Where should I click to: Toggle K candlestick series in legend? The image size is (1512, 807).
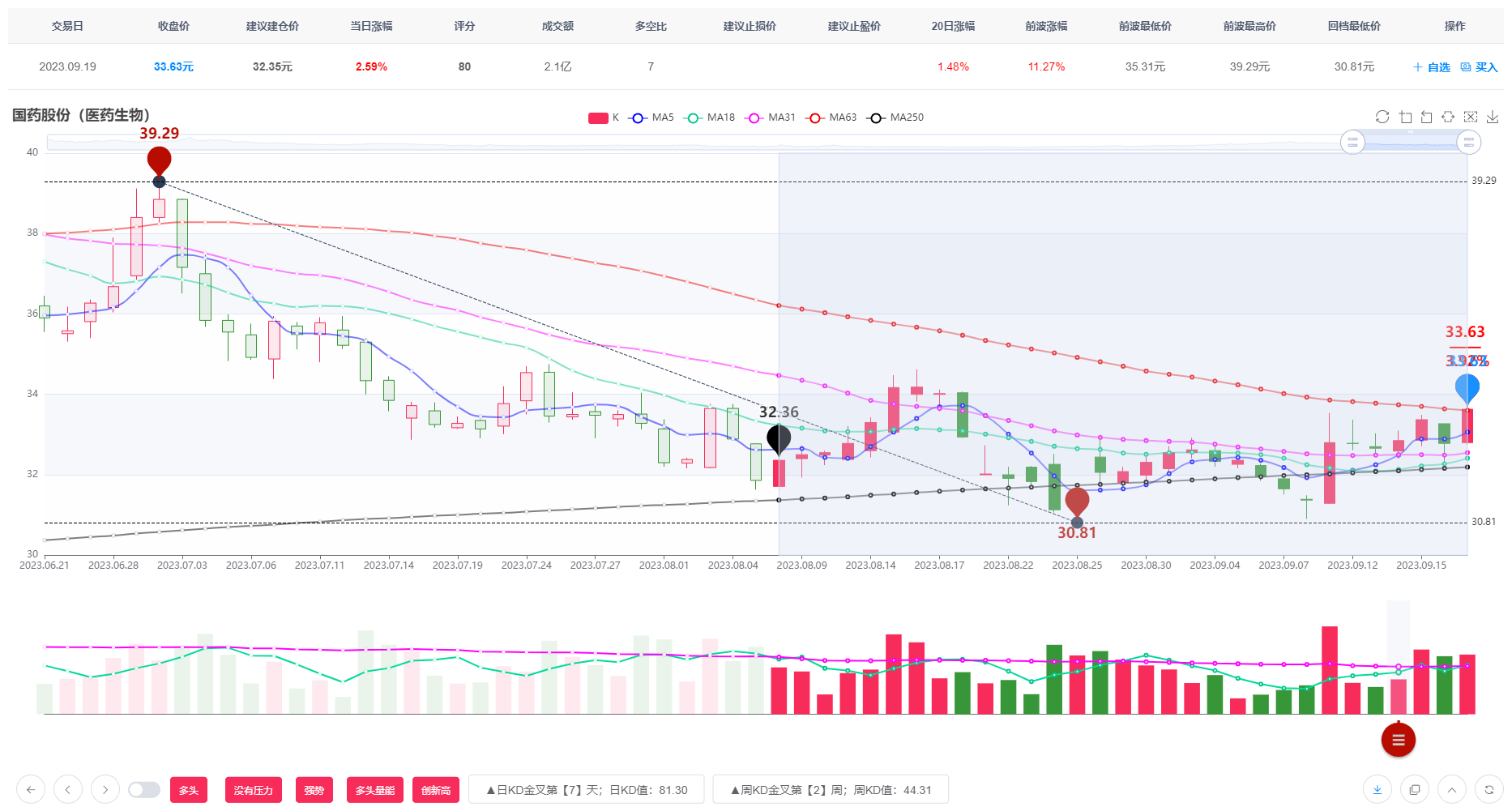pos(604,117)
